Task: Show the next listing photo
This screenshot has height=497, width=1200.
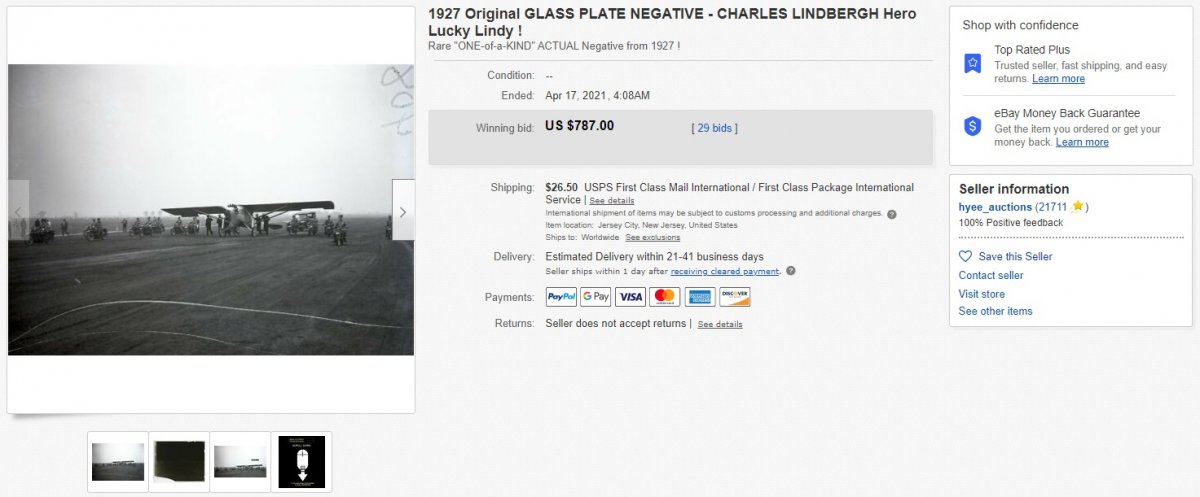Action: [403, 212]
